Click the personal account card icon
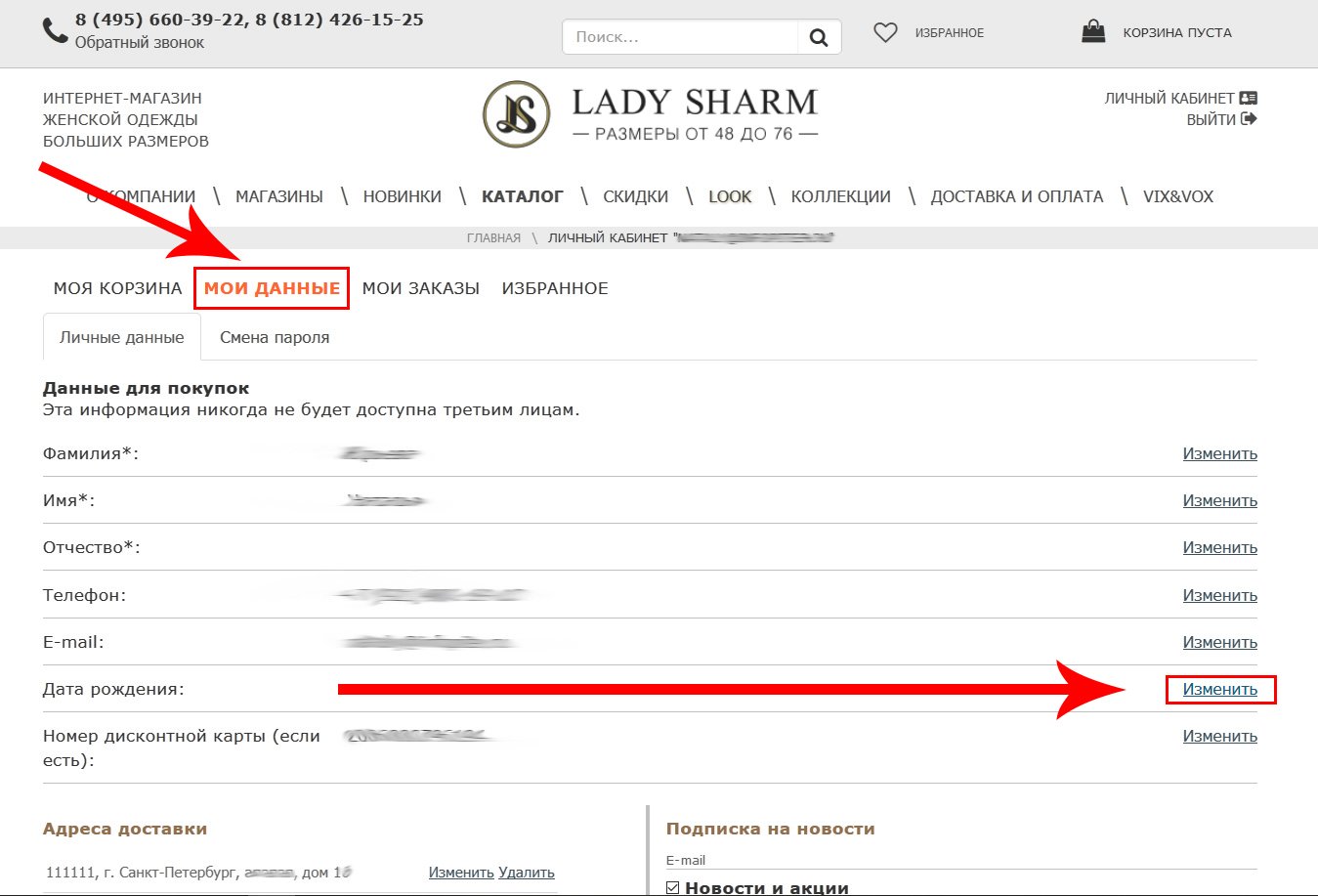 [x=1248, y=99]
